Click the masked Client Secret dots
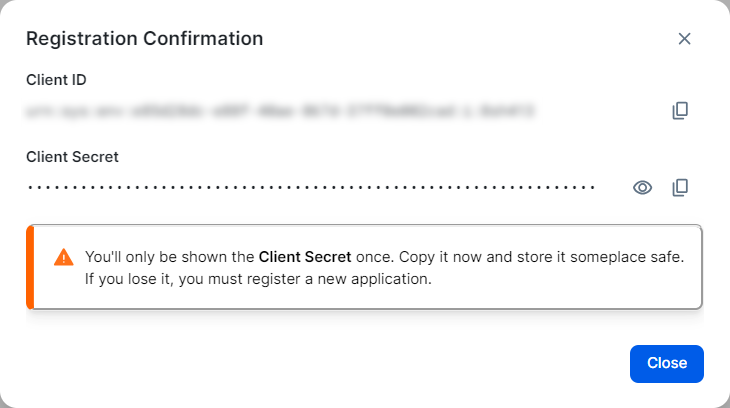 [x=310, y=187]
